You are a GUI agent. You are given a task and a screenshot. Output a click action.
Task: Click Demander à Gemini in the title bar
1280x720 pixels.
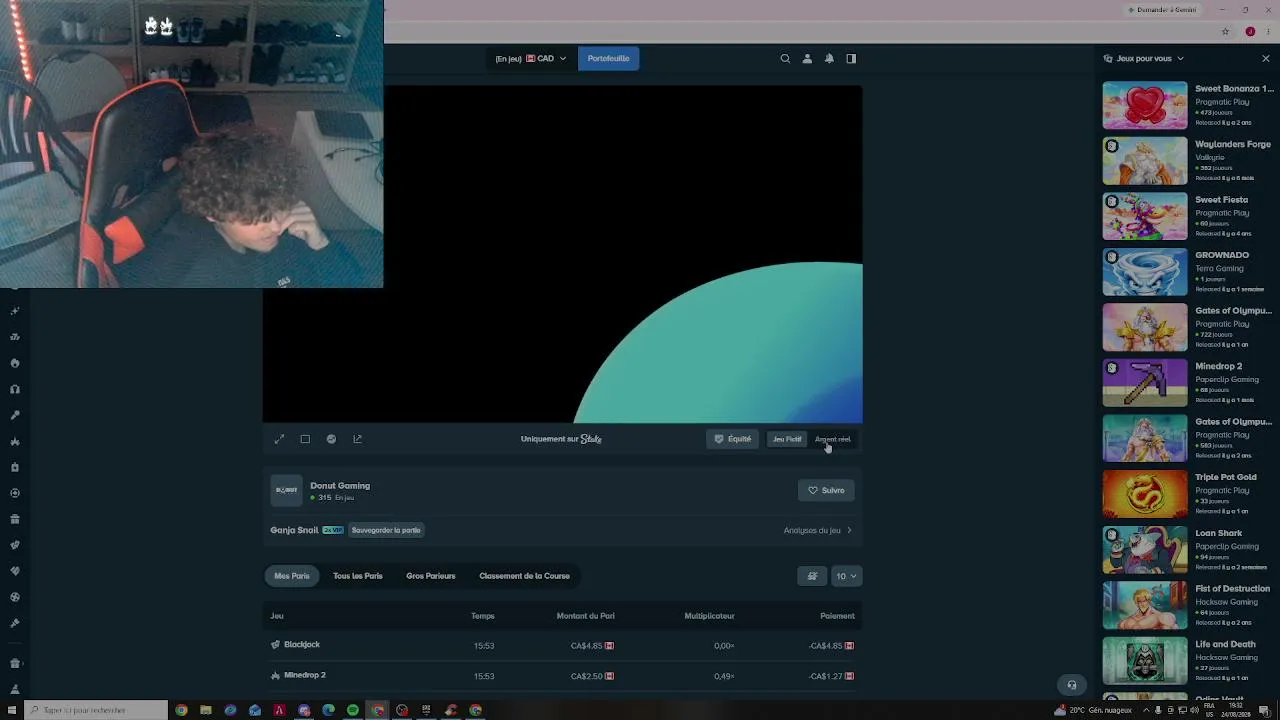pyautogui.click(x=1162, y=10)
